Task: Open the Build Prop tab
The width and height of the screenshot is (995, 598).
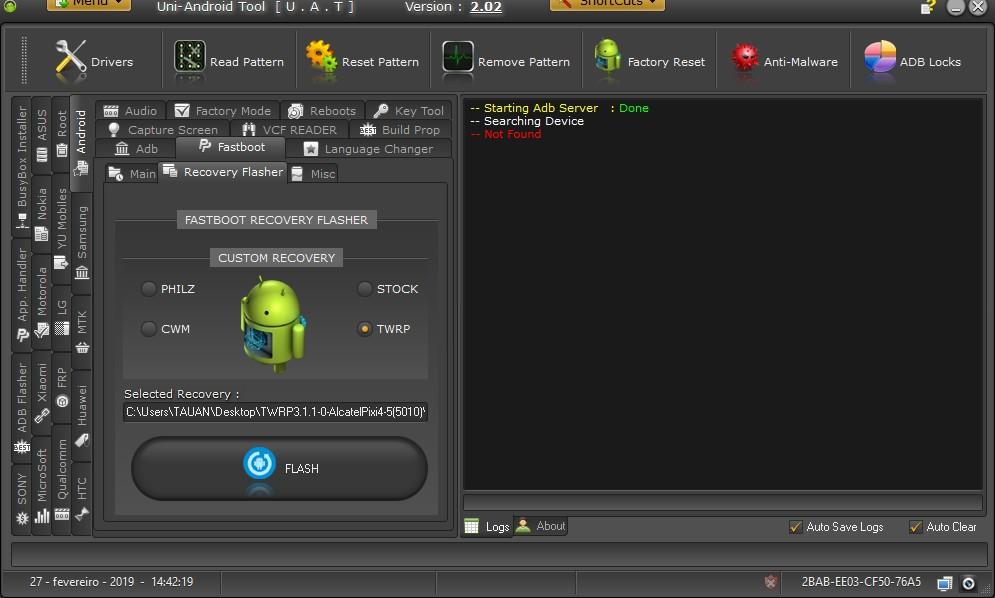Action: pyautogui.click(x=400, y=130)
